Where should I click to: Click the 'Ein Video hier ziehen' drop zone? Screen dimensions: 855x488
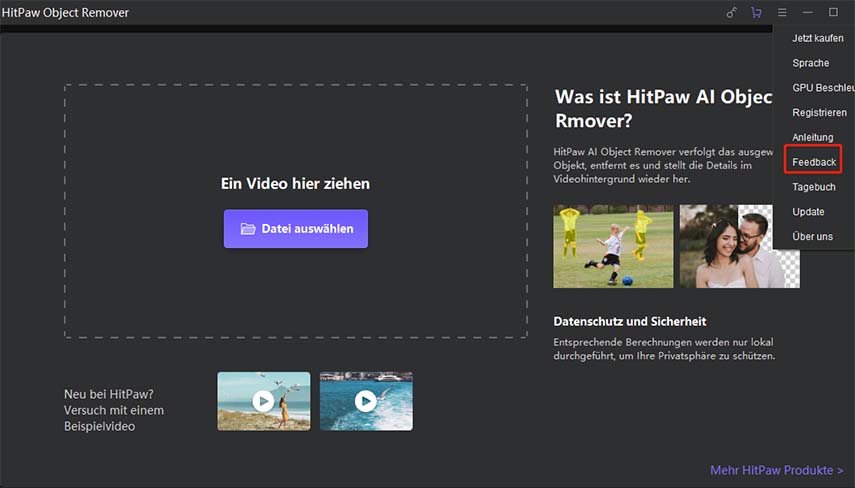pos(296,211)
